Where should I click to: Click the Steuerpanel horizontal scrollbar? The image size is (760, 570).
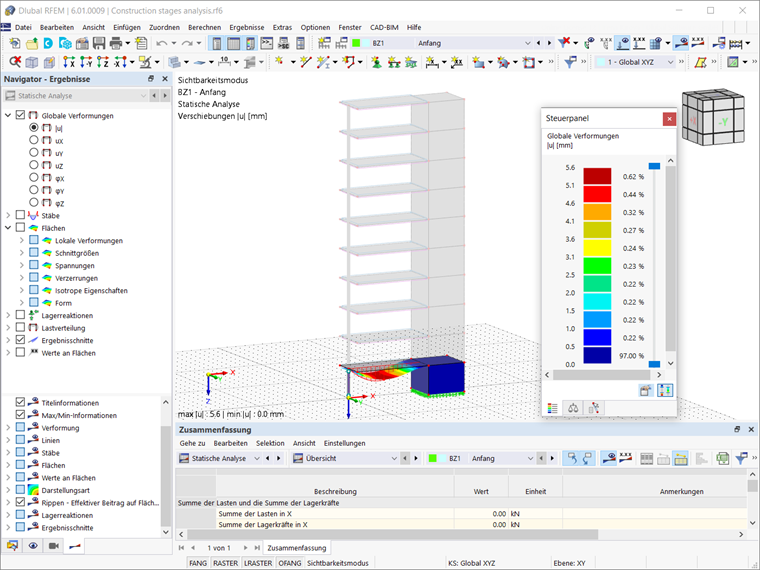click(x=601, y=375)
